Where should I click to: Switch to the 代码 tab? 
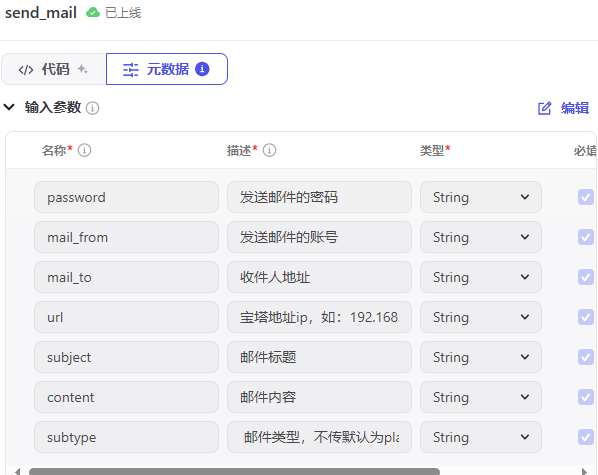(54, 69)
